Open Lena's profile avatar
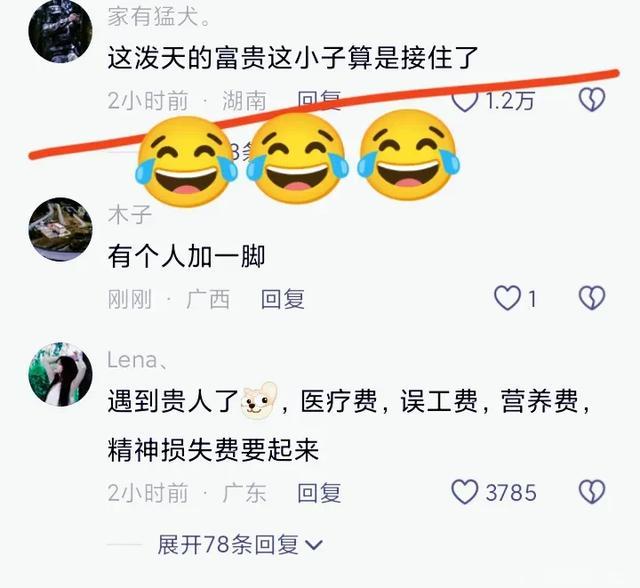The width and height of the screenshot is (640, 588). click(60, 374)
